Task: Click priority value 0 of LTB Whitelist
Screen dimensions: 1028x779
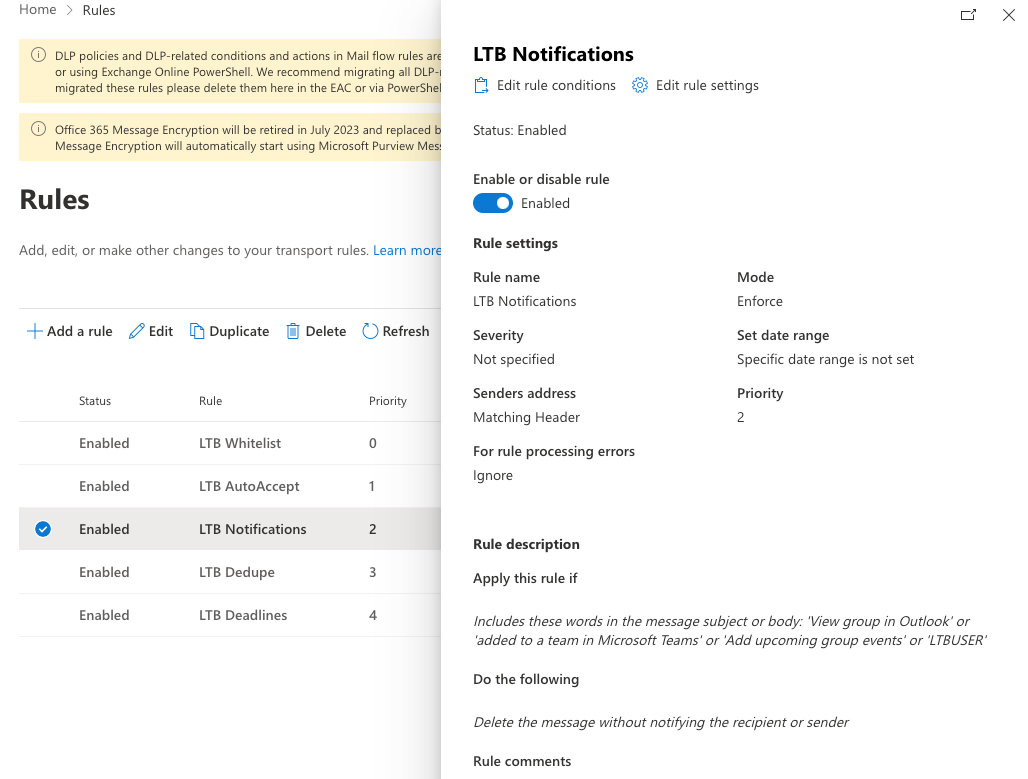Action: pos(372,443)
